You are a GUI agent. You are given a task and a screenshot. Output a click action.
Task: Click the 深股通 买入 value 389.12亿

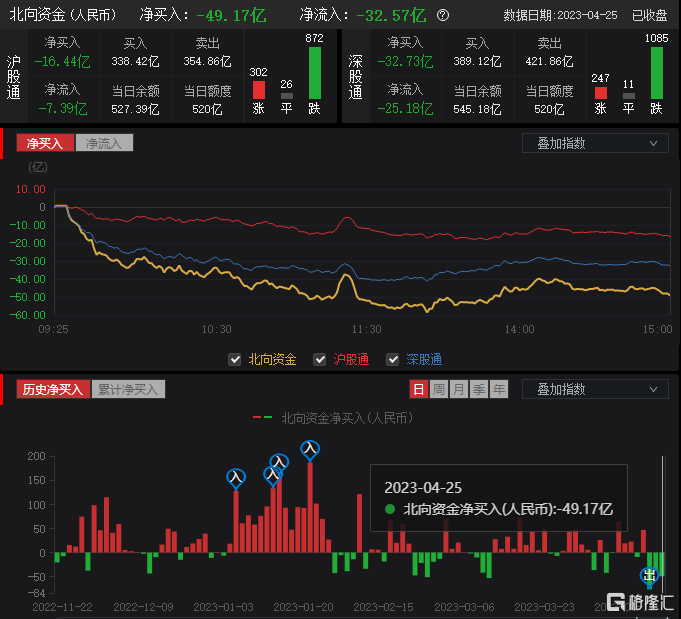tap(477, 62)
